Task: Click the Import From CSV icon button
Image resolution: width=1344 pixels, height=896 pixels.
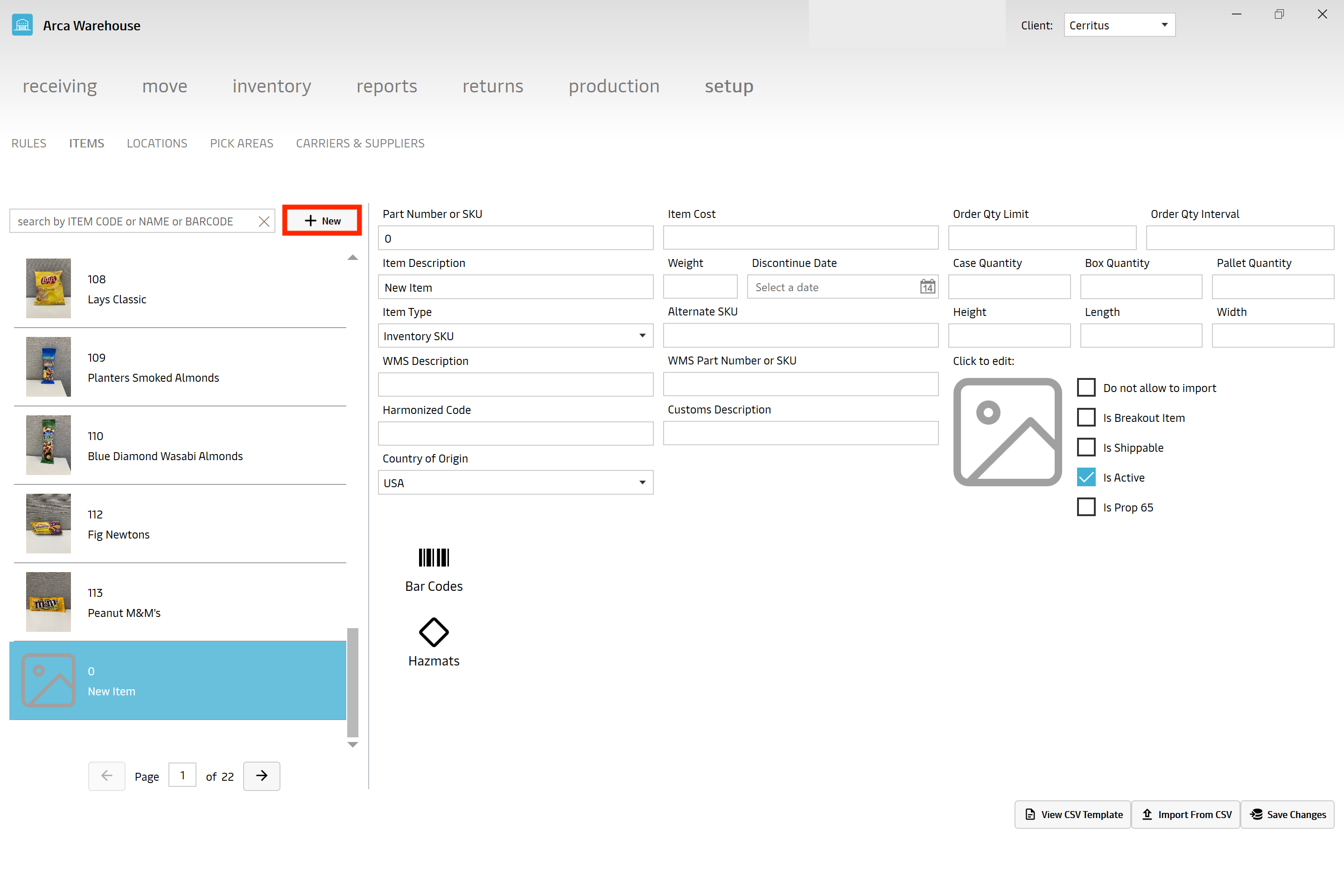Action: [1148, 814]
